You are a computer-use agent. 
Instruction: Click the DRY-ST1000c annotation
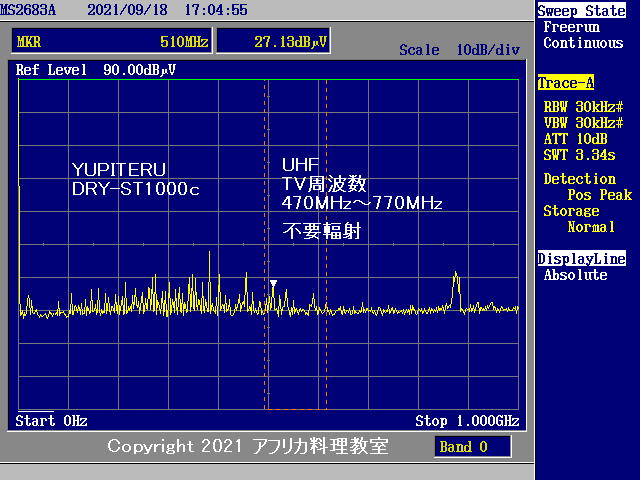click(x=136, y=189)
